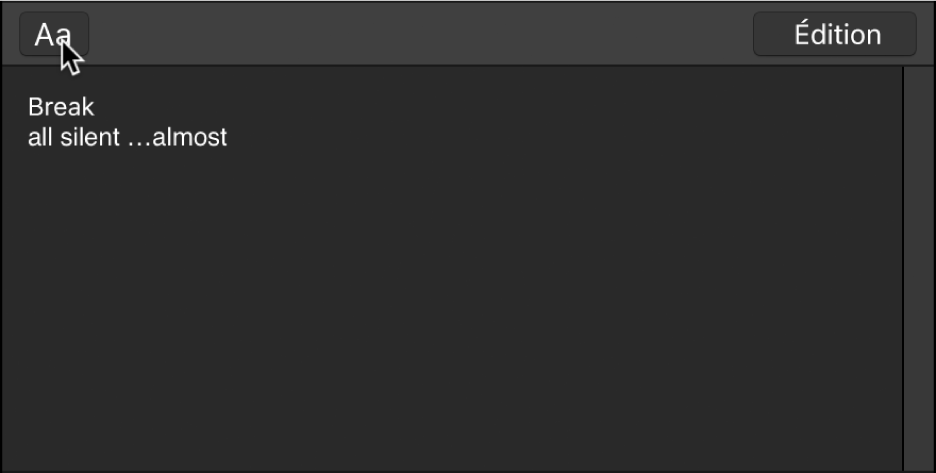Place cursor before the B in Break
This screenshot has height=473, width=936.
click(x=28, y=107)
